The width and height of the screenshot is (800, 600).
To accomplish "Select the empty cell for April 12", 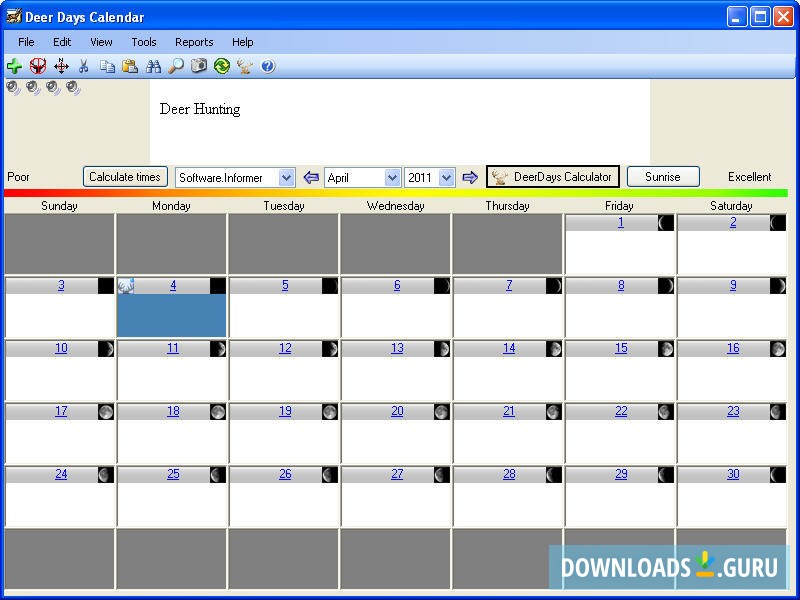I will 284,379.
